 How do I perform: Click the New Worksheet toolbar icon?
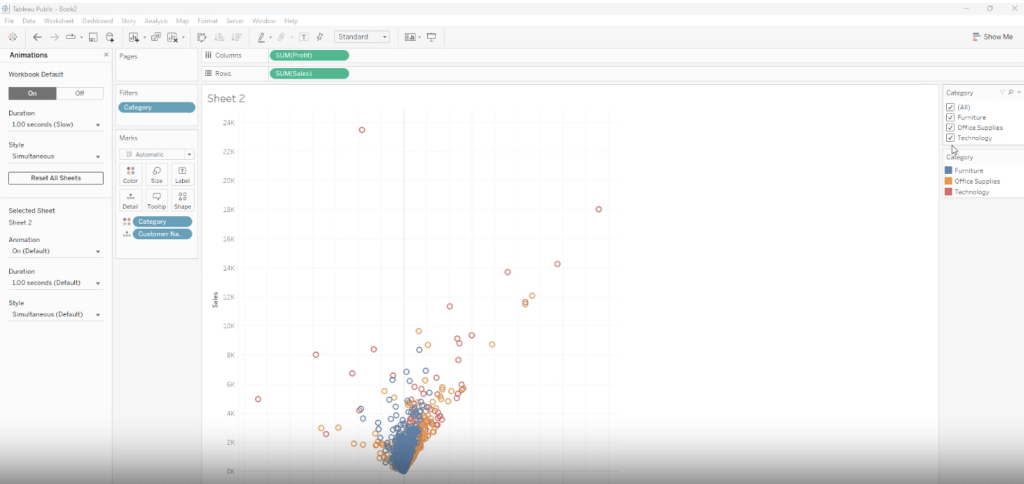133,37
